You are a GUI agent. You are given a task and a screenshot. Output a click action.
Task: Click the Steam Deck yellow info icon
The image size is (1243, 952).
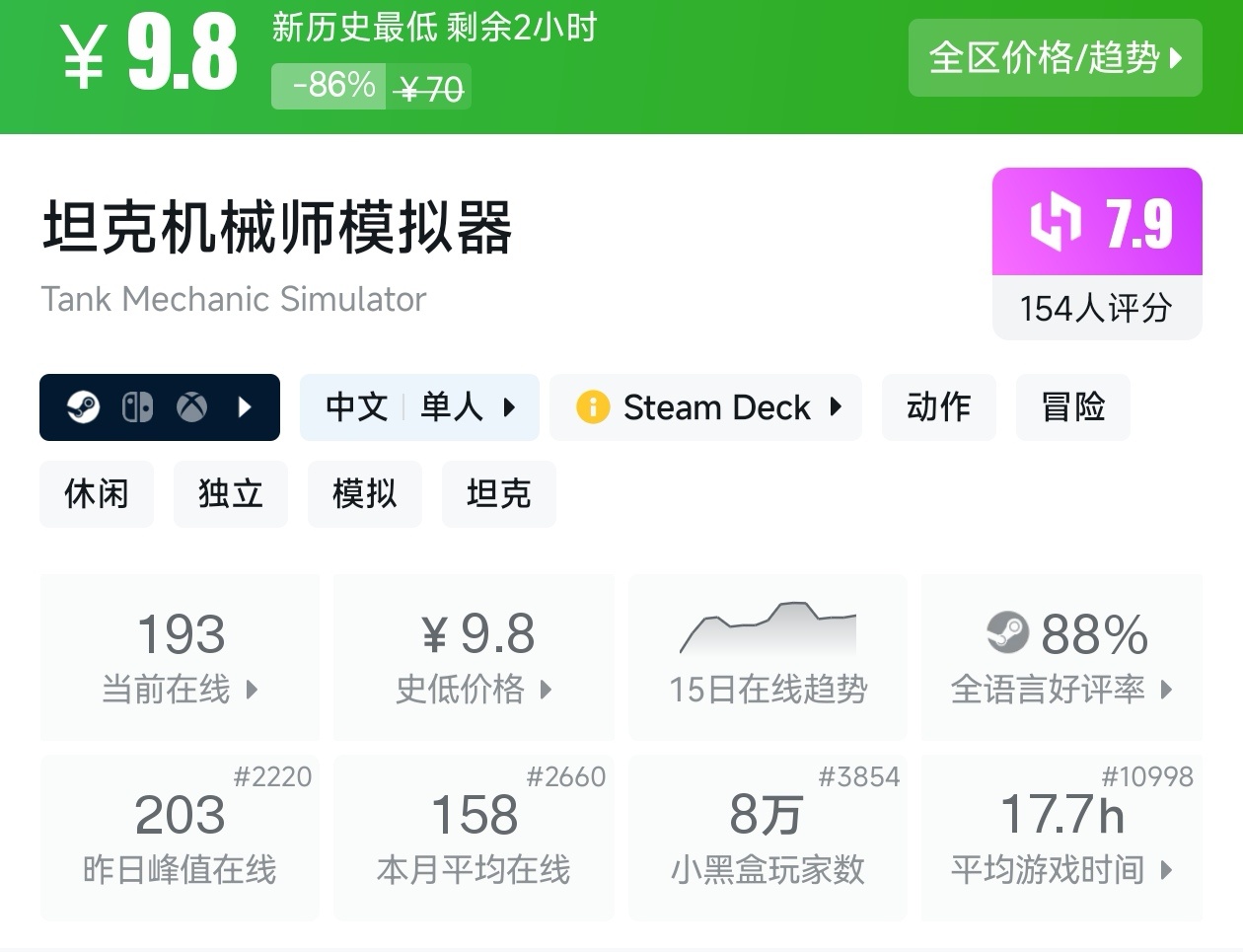[593, 407]
